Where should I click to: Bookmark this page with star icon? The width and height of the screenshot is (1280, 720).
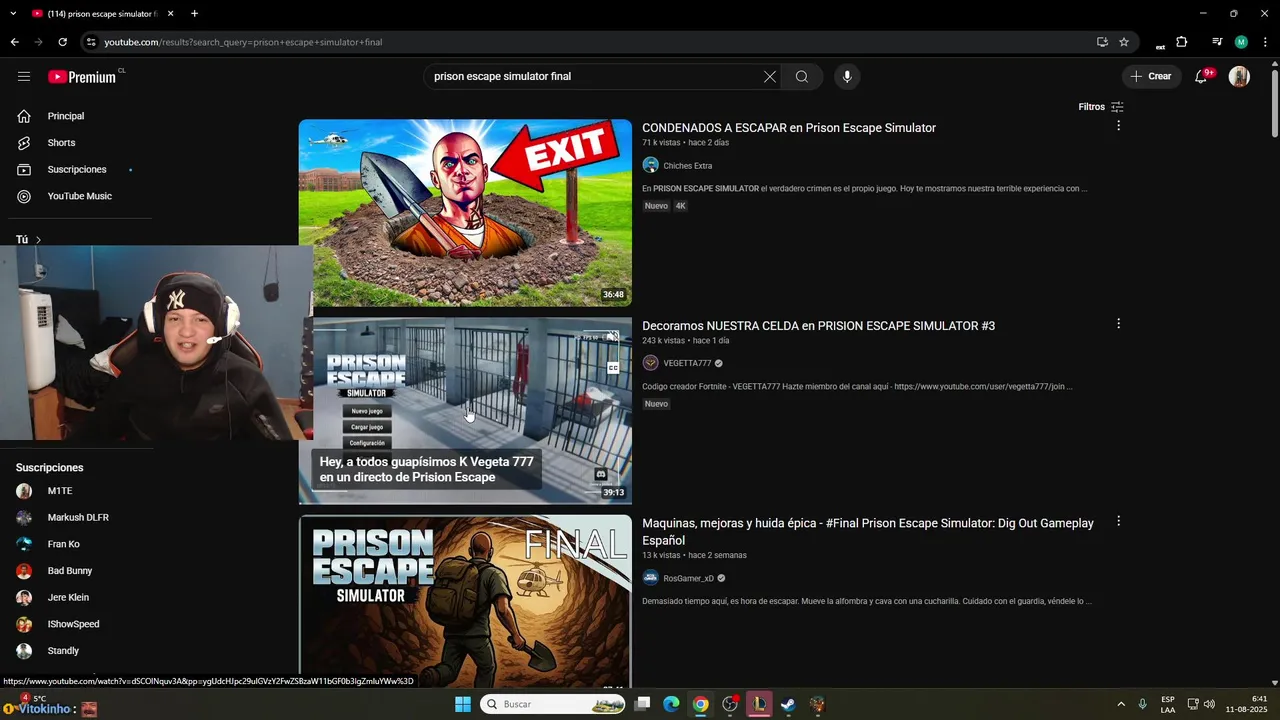click(x=1124, y=42)
